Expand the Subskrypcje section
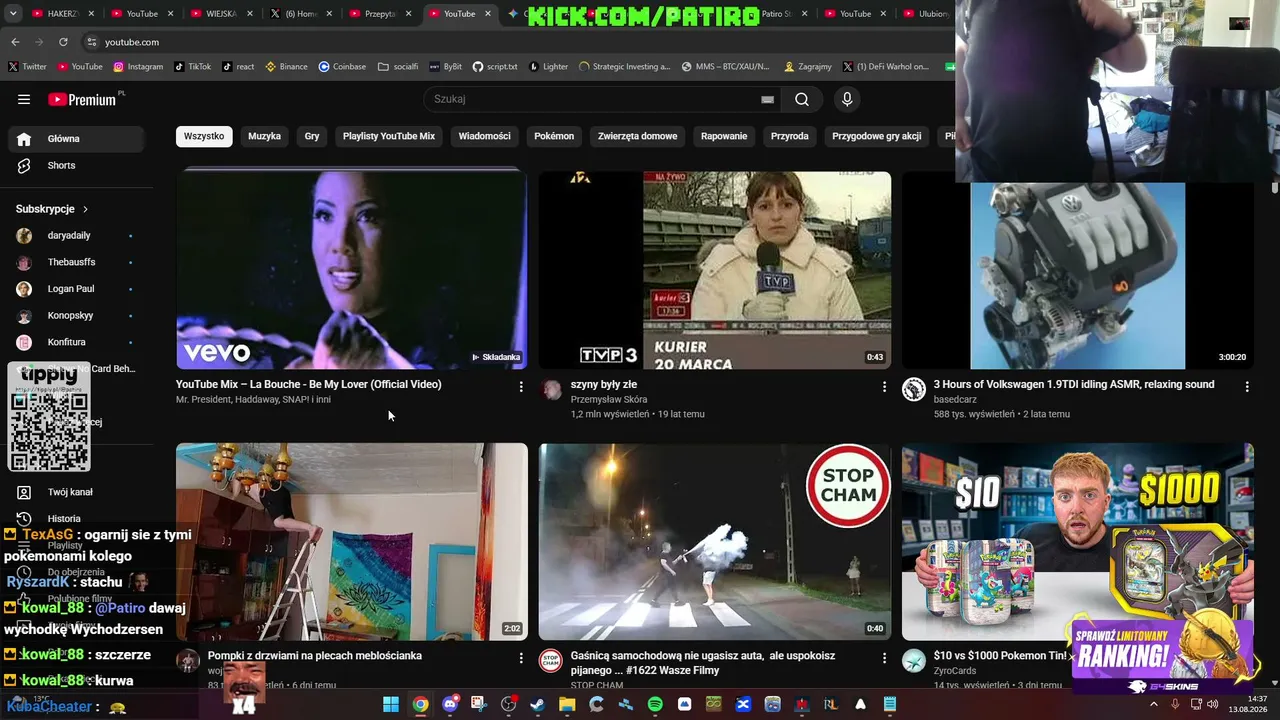 52,209
